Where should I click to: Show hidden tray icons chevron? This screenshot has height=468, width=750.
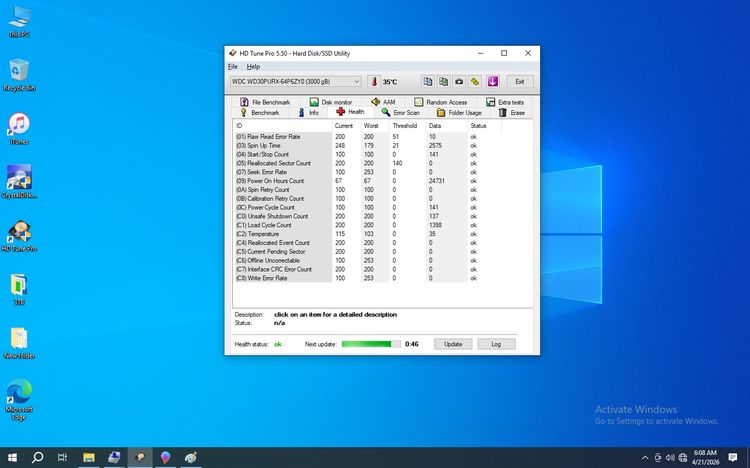coord(645,458)
